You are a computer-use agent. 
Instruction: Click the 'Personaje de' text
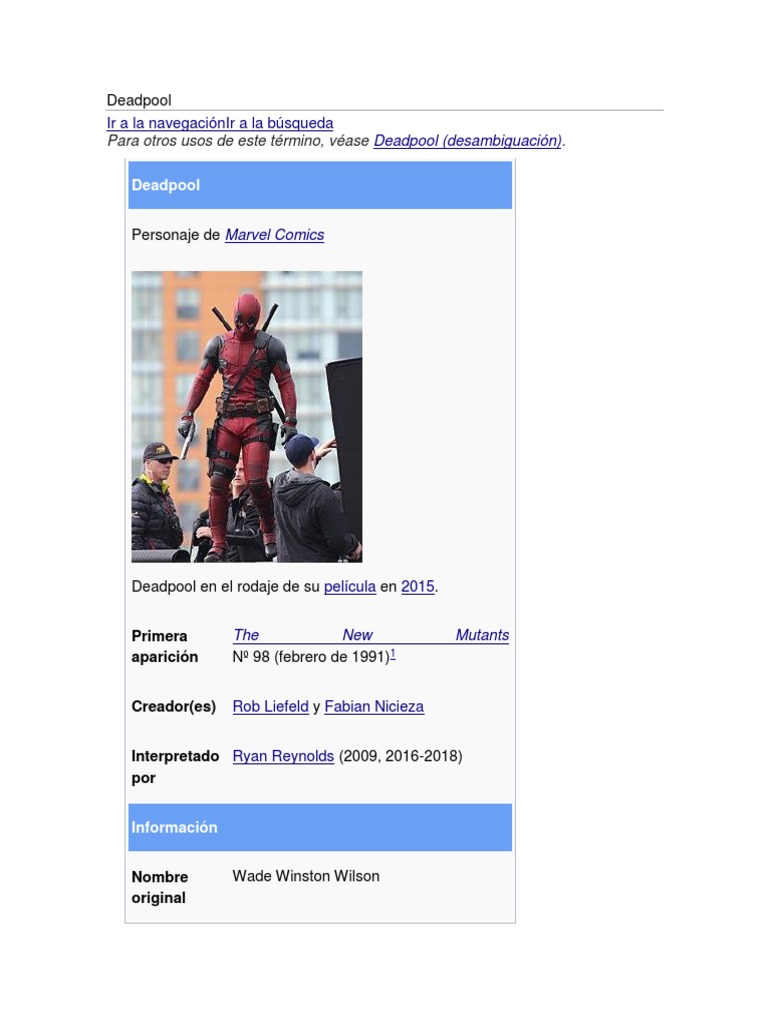176,234
